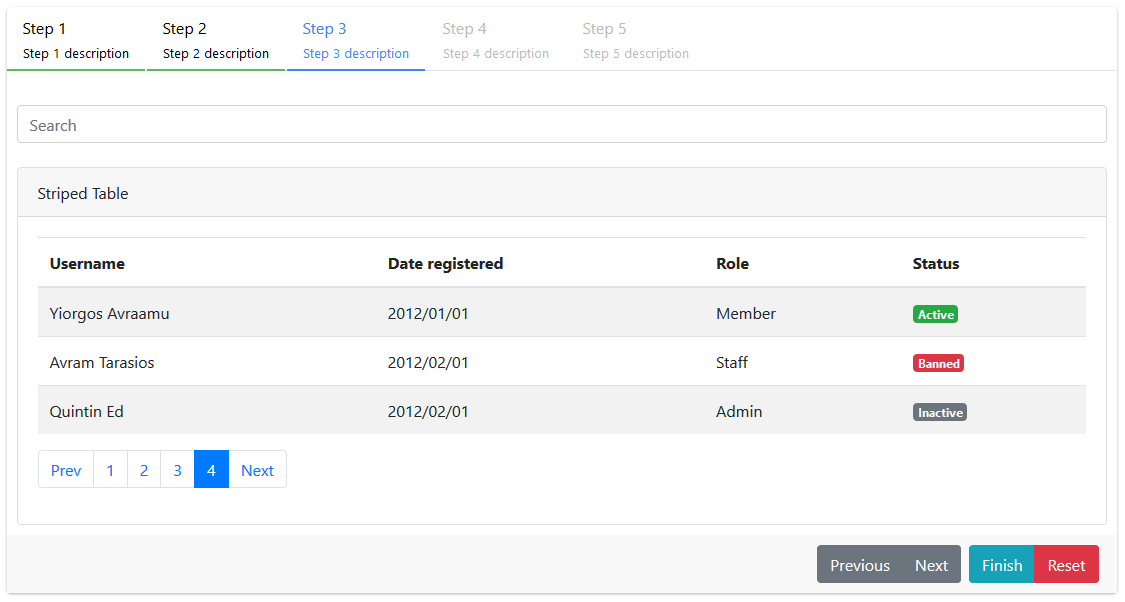Go to pagination page 2

coord(144,470)
